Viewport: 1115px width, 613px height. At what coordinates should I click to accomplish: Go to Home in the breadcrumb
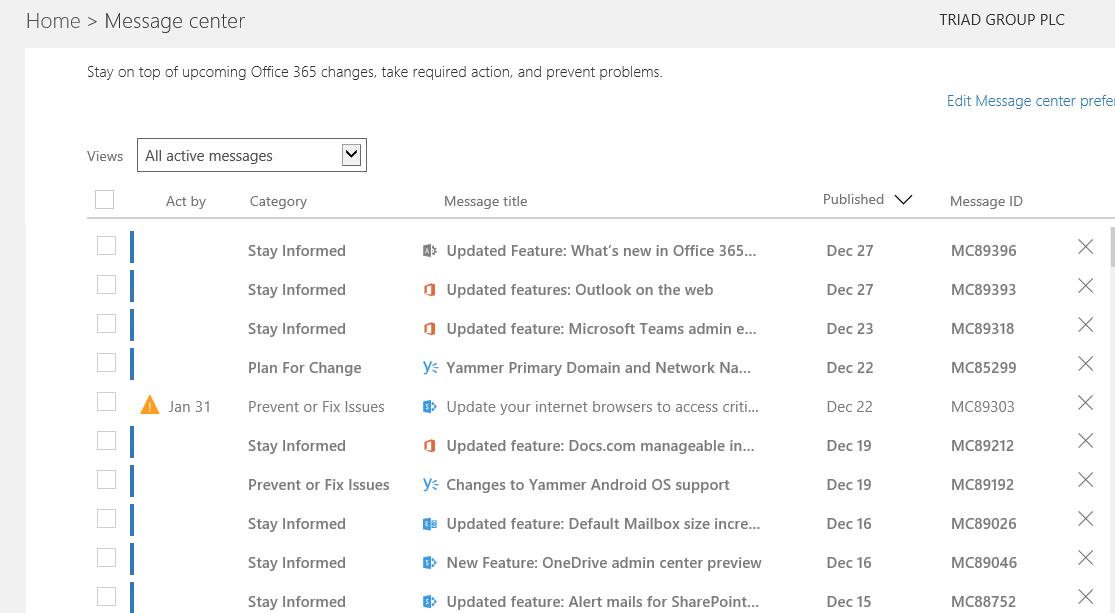pos(53,21)
